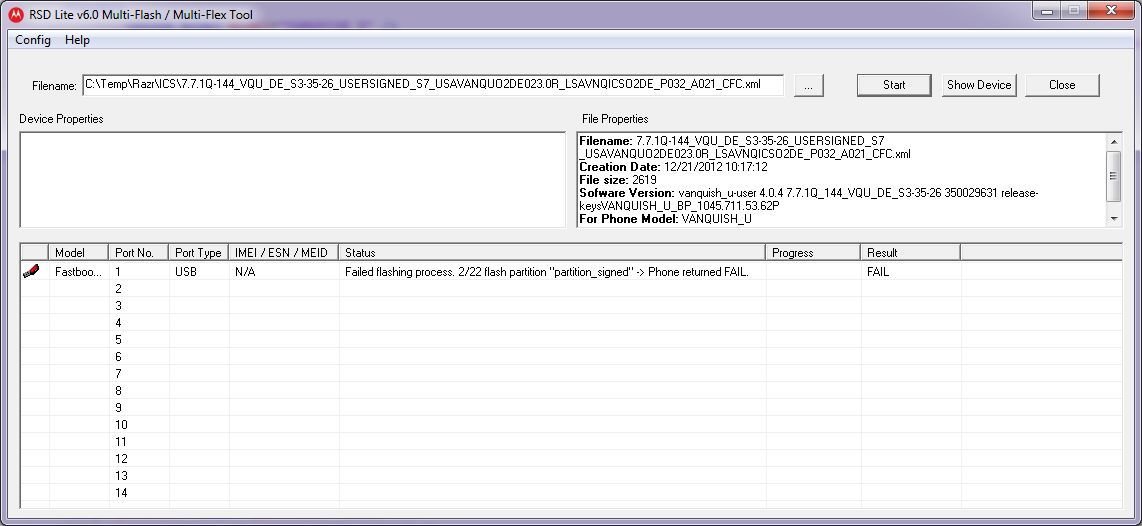
Task: Click the Filename line in File Properties
Action: (x=744, y=147)
